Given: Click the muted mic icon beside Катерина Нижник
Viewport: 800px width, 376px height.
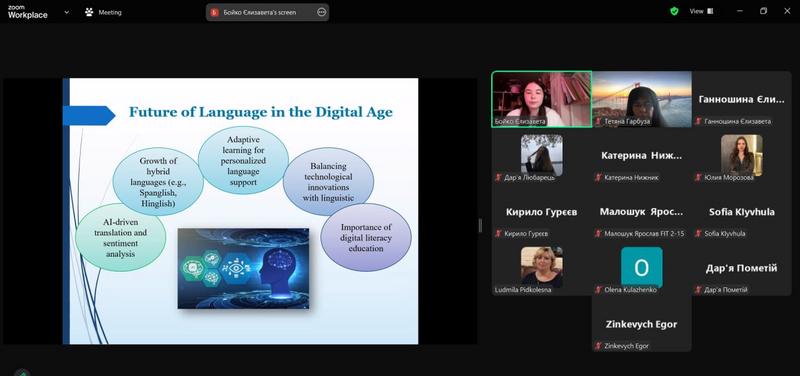Looking at the screenshot, I should [598, 178].
